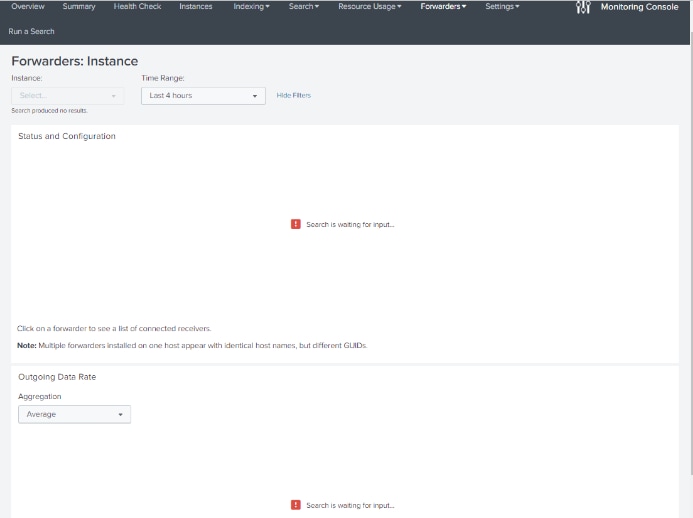The image size is (693, 518).
Task: Click the Aggregation label
Action: pos(40,396)
